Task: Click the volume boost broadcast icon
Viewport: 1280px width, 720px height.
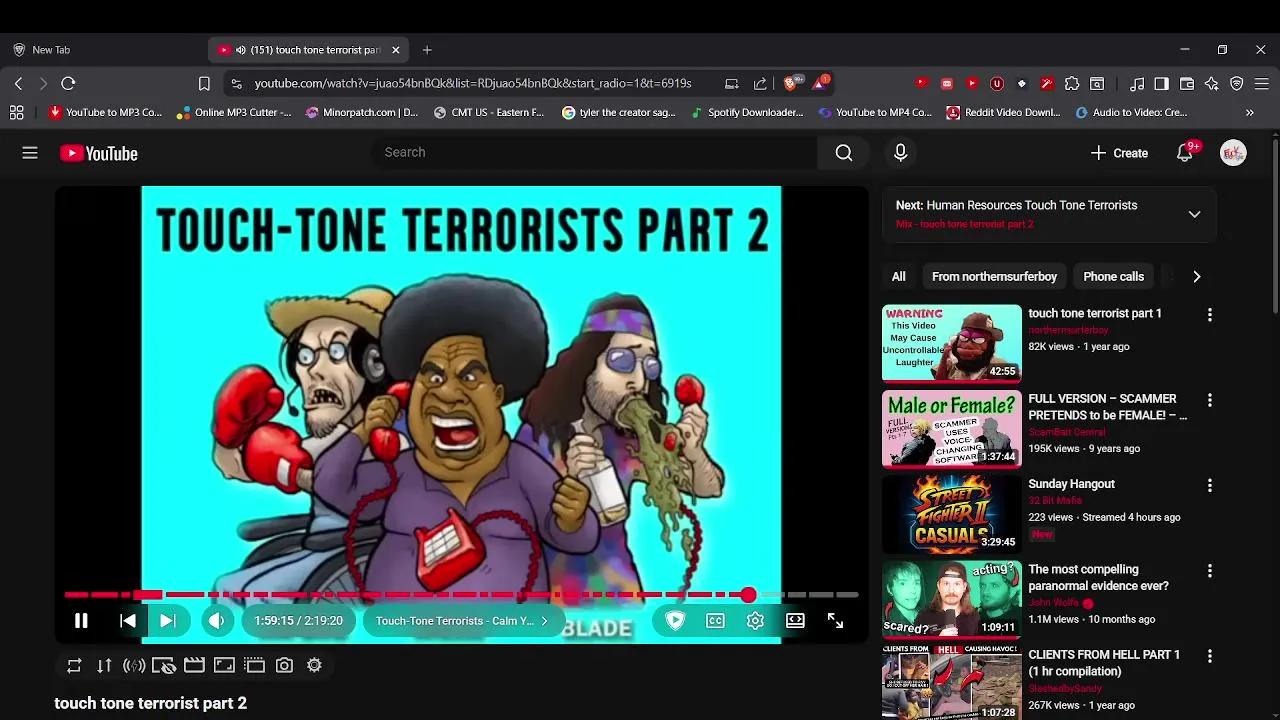Action: (134, 665)
